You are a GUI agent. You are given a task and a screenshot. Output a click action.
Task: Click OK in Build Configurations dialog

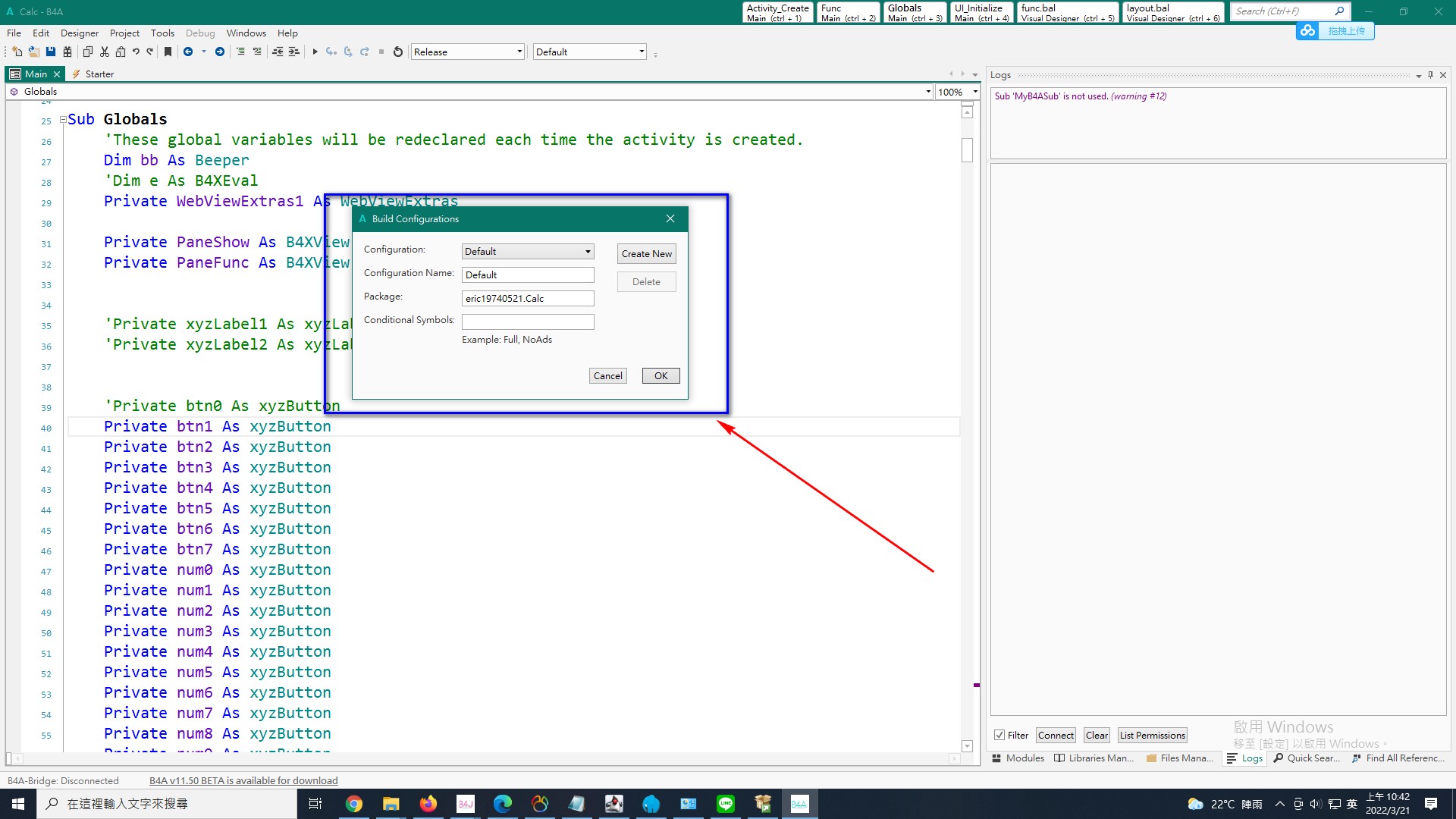[x=661, y=376]
